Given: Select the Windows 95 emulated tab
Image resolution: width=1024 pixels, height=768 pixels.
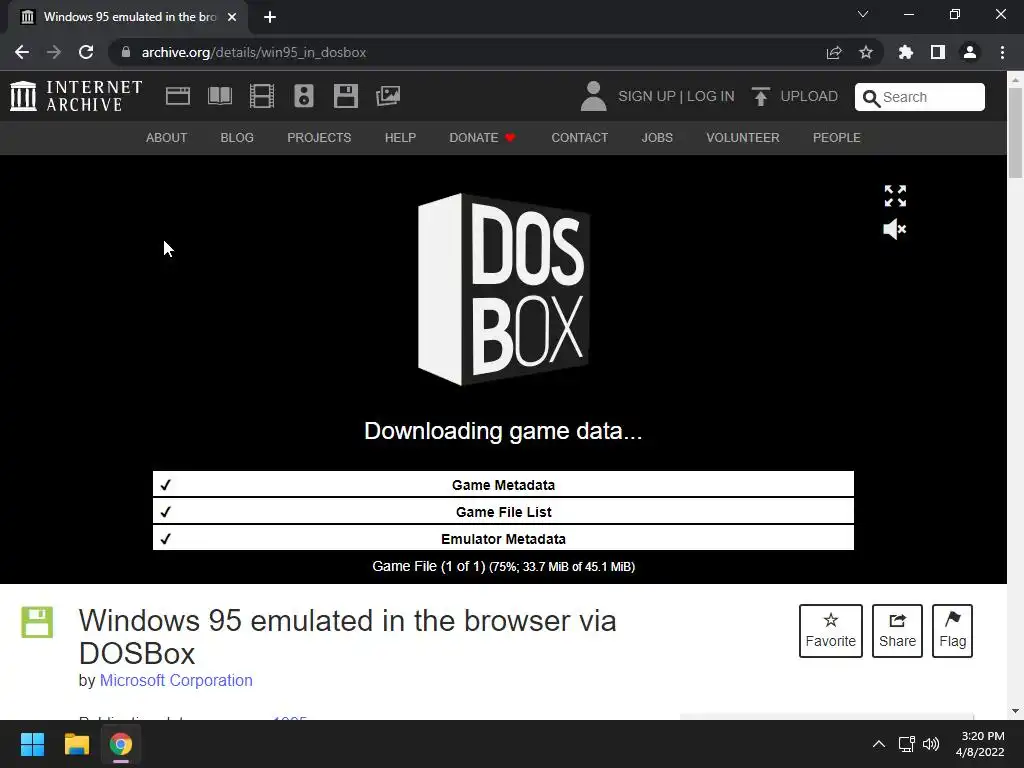Looking at the screenshot, I should coord(128,17).
